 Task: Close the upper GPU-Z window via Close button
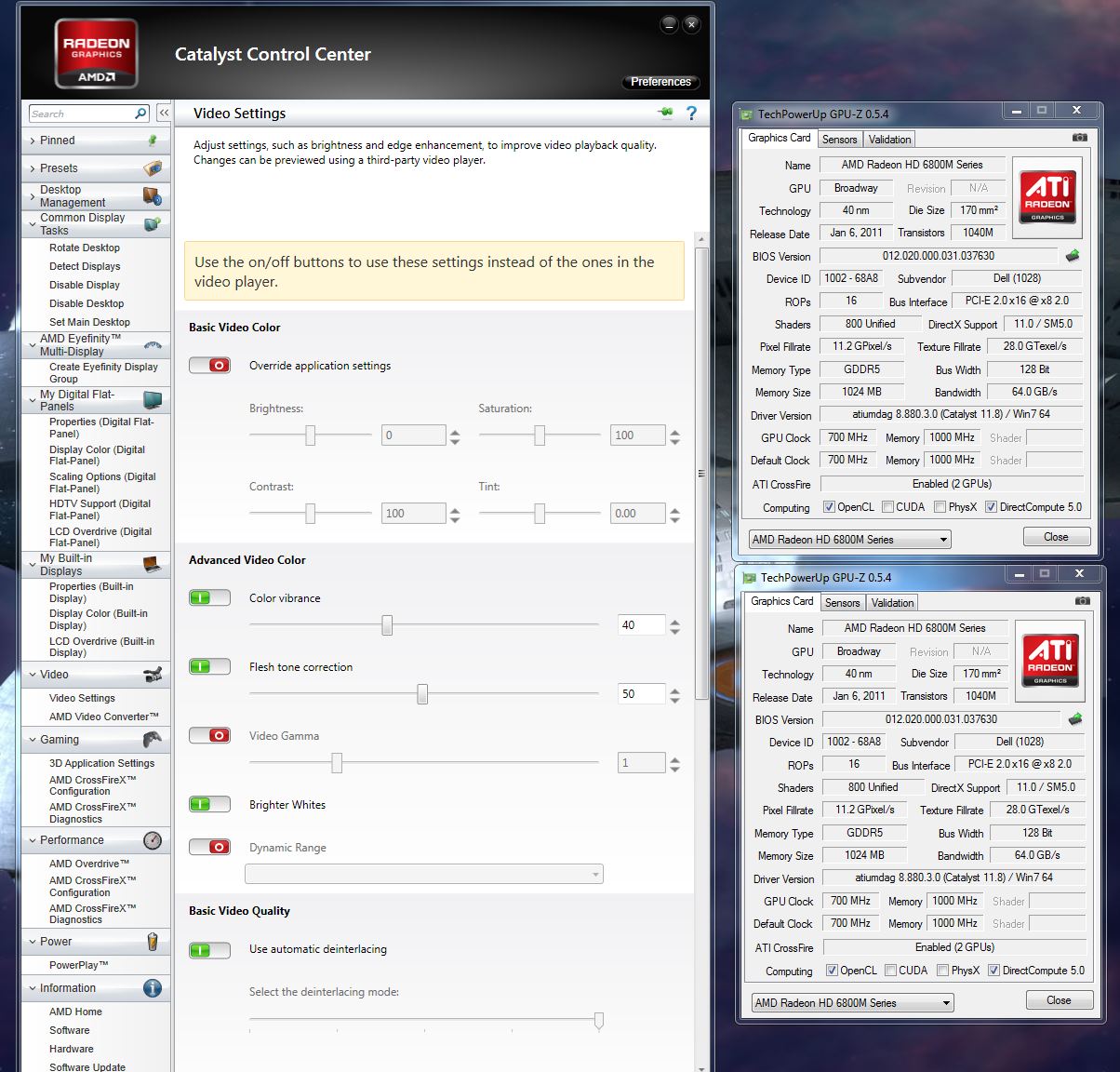pos(1056,537)
